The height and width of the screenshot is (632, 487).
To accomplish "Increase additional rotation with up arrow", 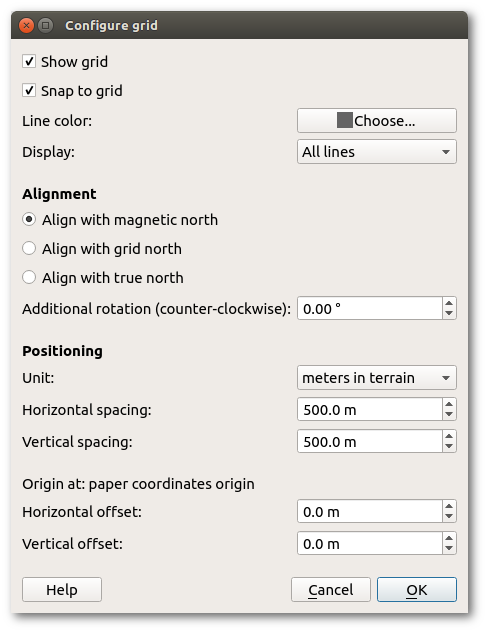I will pos(449,303).
